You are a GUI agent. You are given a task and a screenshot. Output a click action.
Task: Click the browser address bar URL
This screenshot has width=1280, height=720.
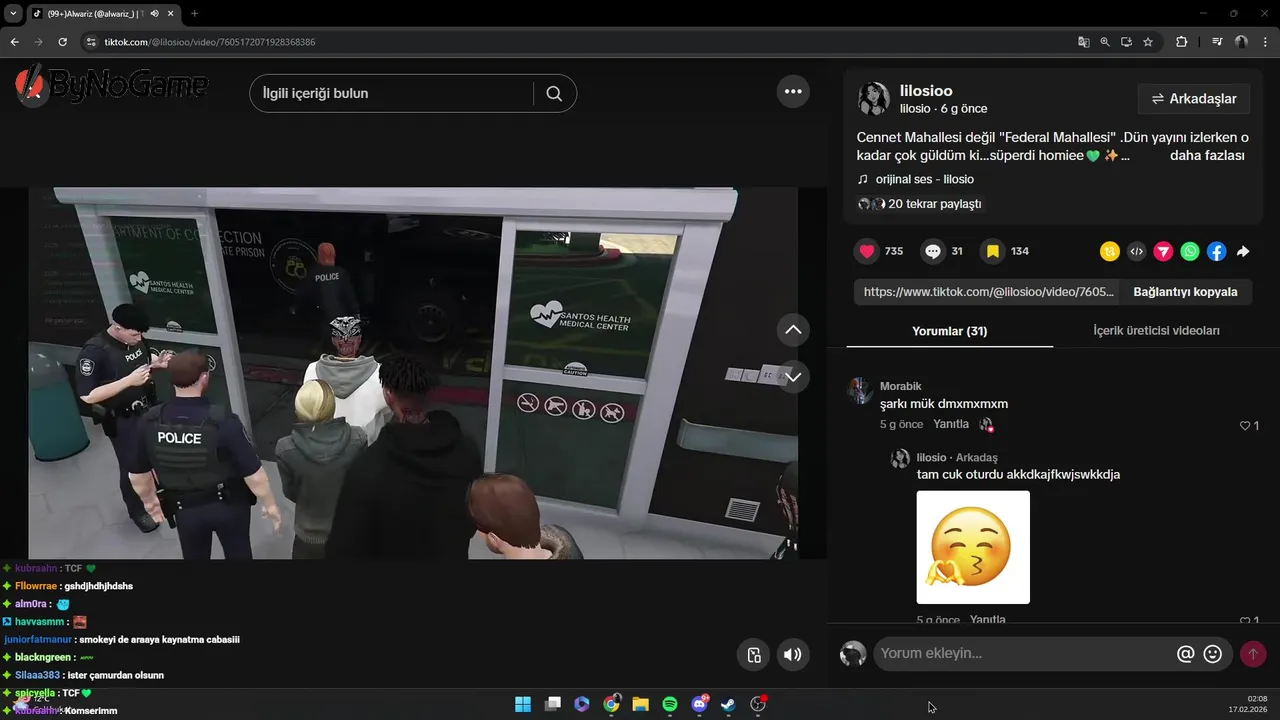click(210, 42)
